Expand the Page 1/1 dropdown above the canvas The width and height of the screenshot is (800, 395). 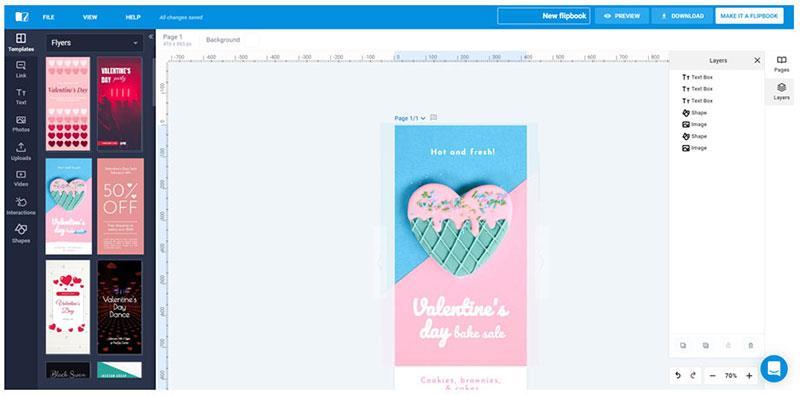[410, 118]
